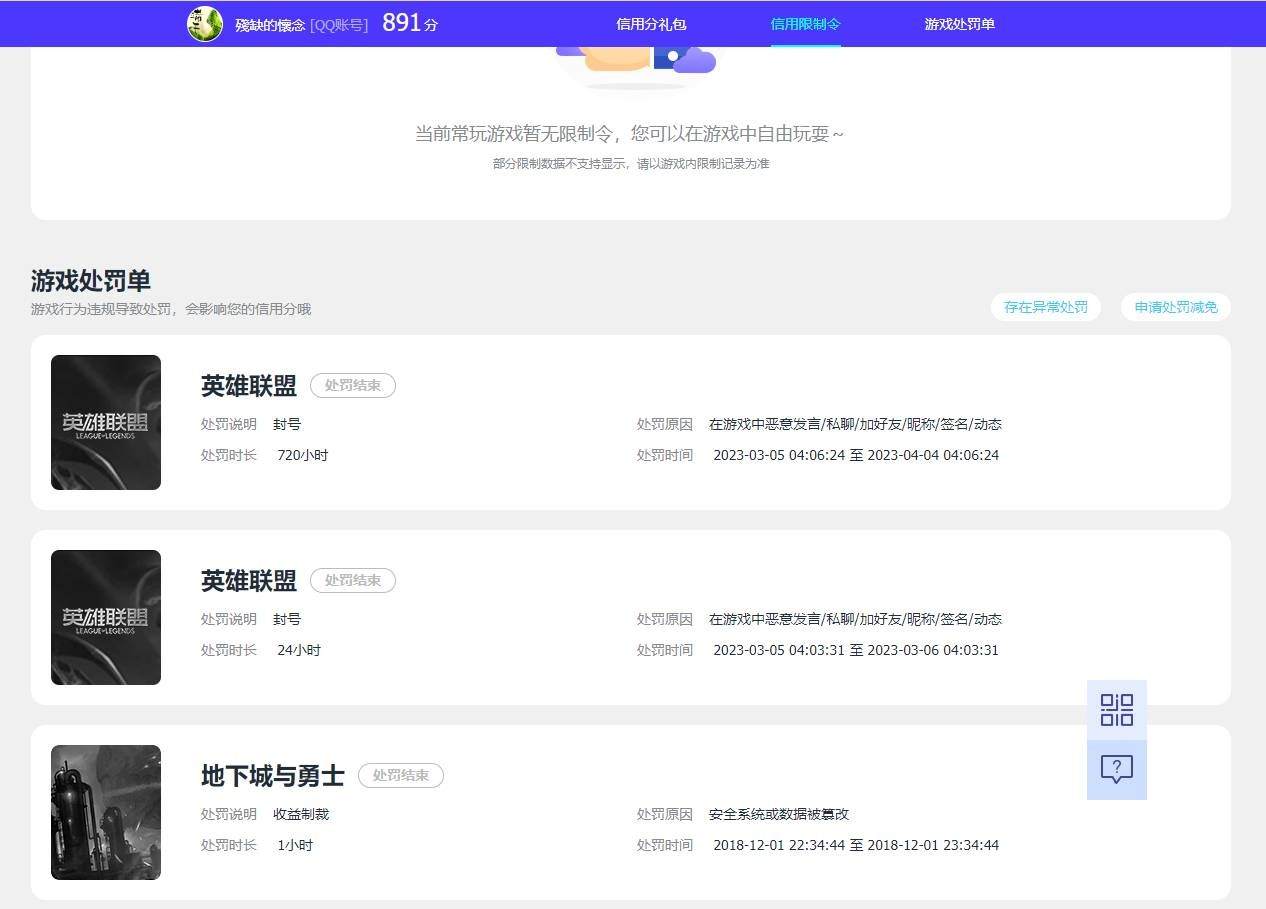1266x909 pixels.
Task: Click the 收益制裁 punishment description
Action: (301, 814)
